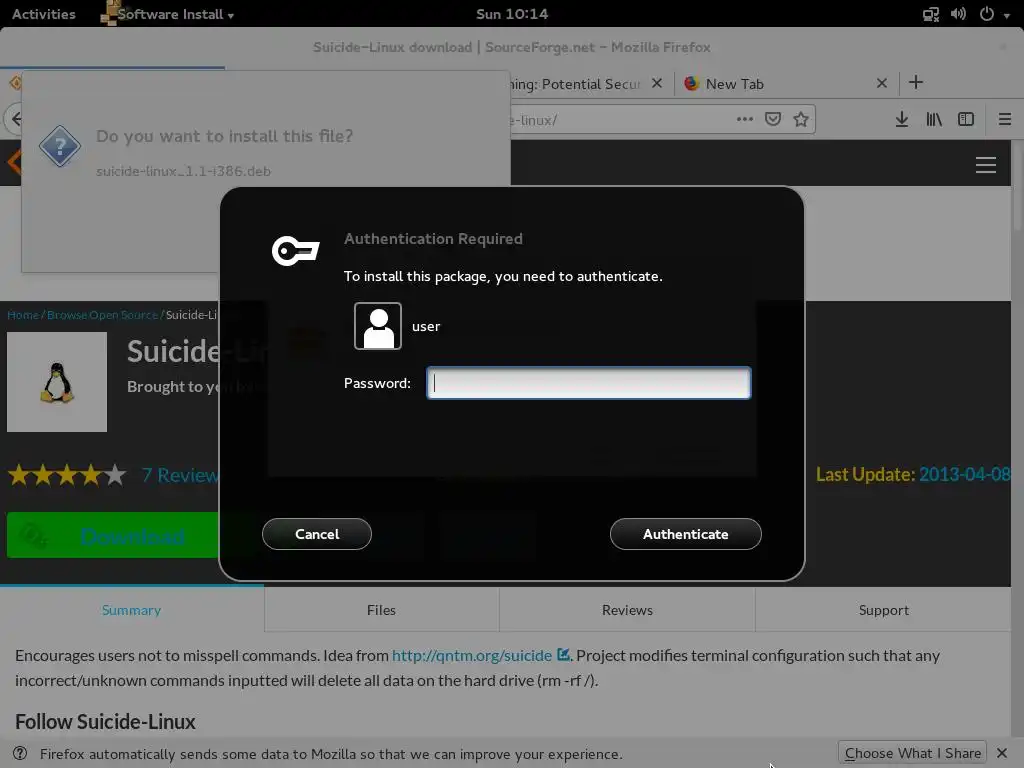
Task: Click the Authenticate button
Action: (685, 534)
